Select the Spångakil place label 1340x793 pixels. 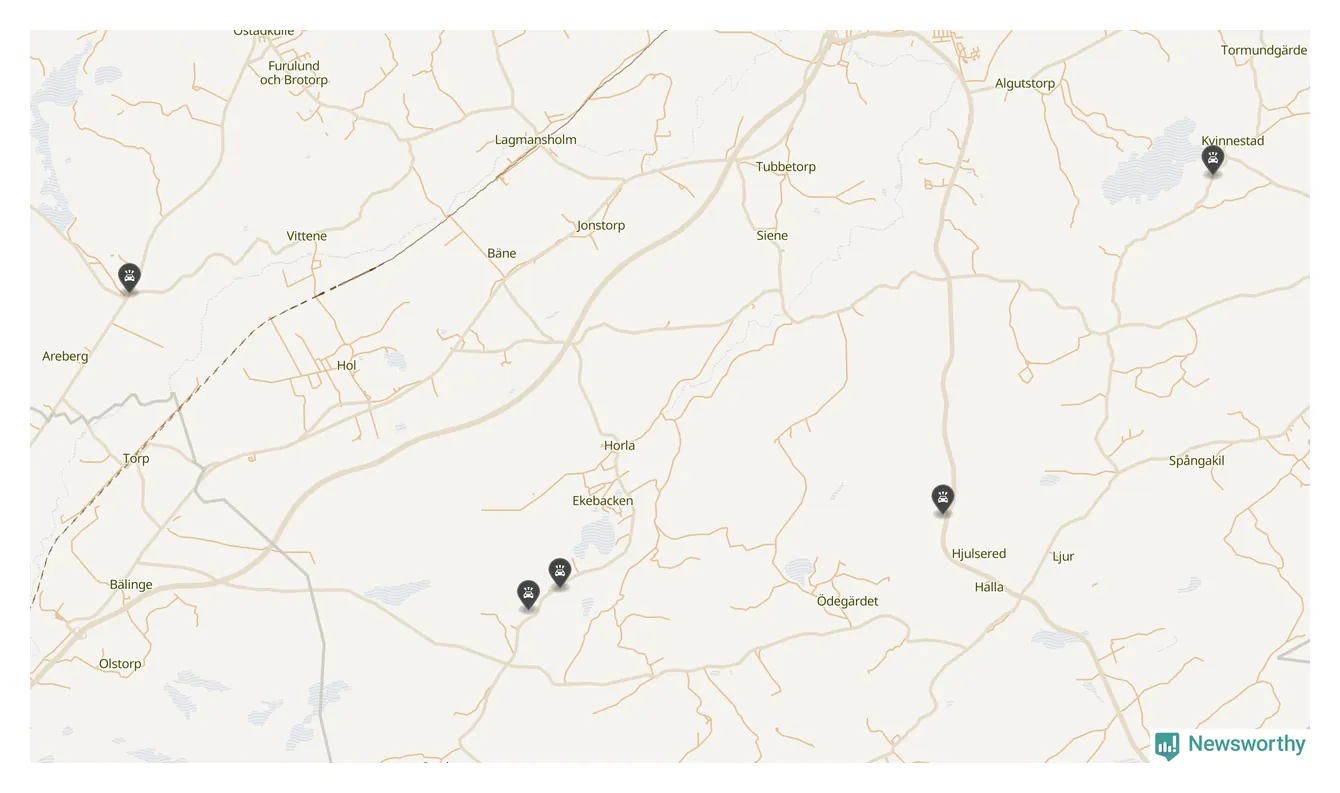point(1196,461)
